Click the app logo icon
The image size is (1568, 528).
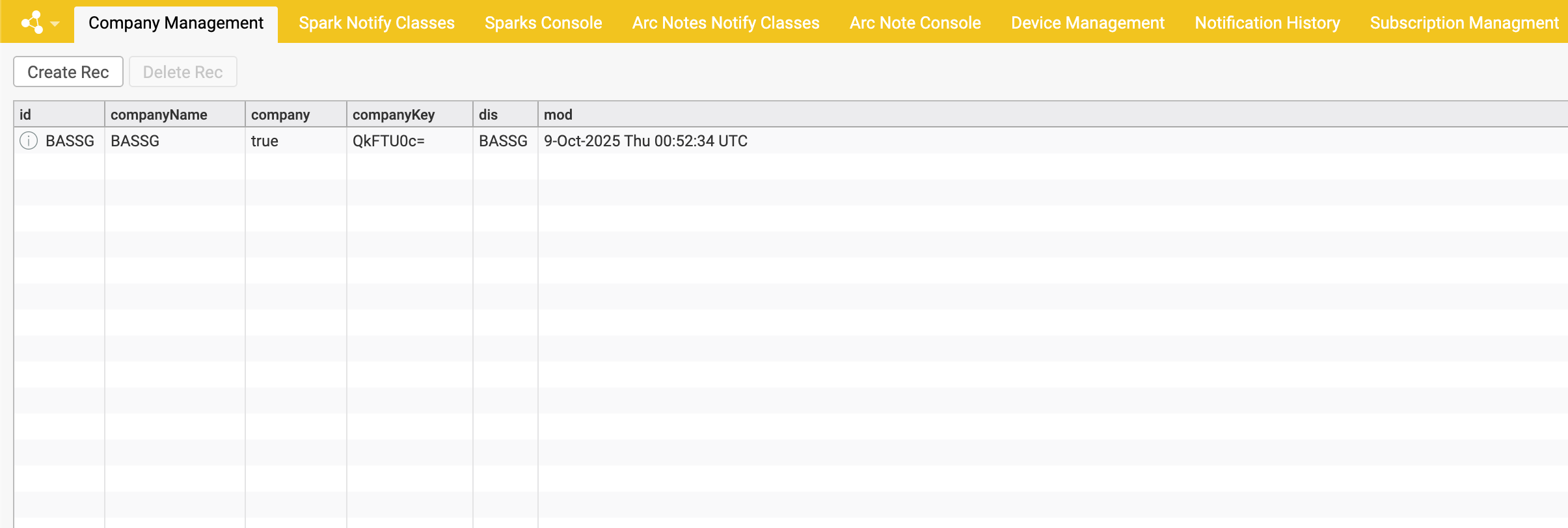(x=32, y=23)
